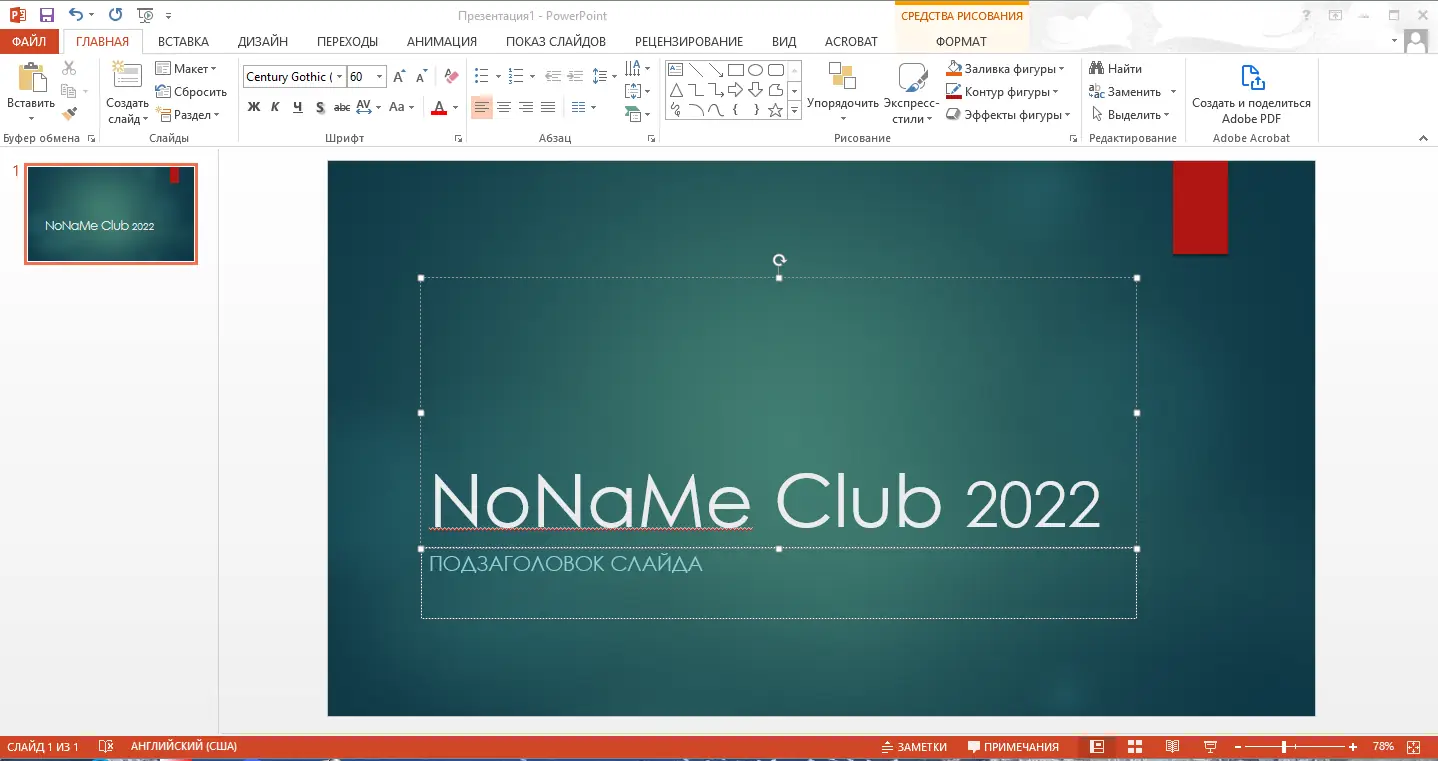Open the ФАЙЛ (File) tab
This screenshot has width=1438, height=761.
pyautogui.click(x=29, y=41)
